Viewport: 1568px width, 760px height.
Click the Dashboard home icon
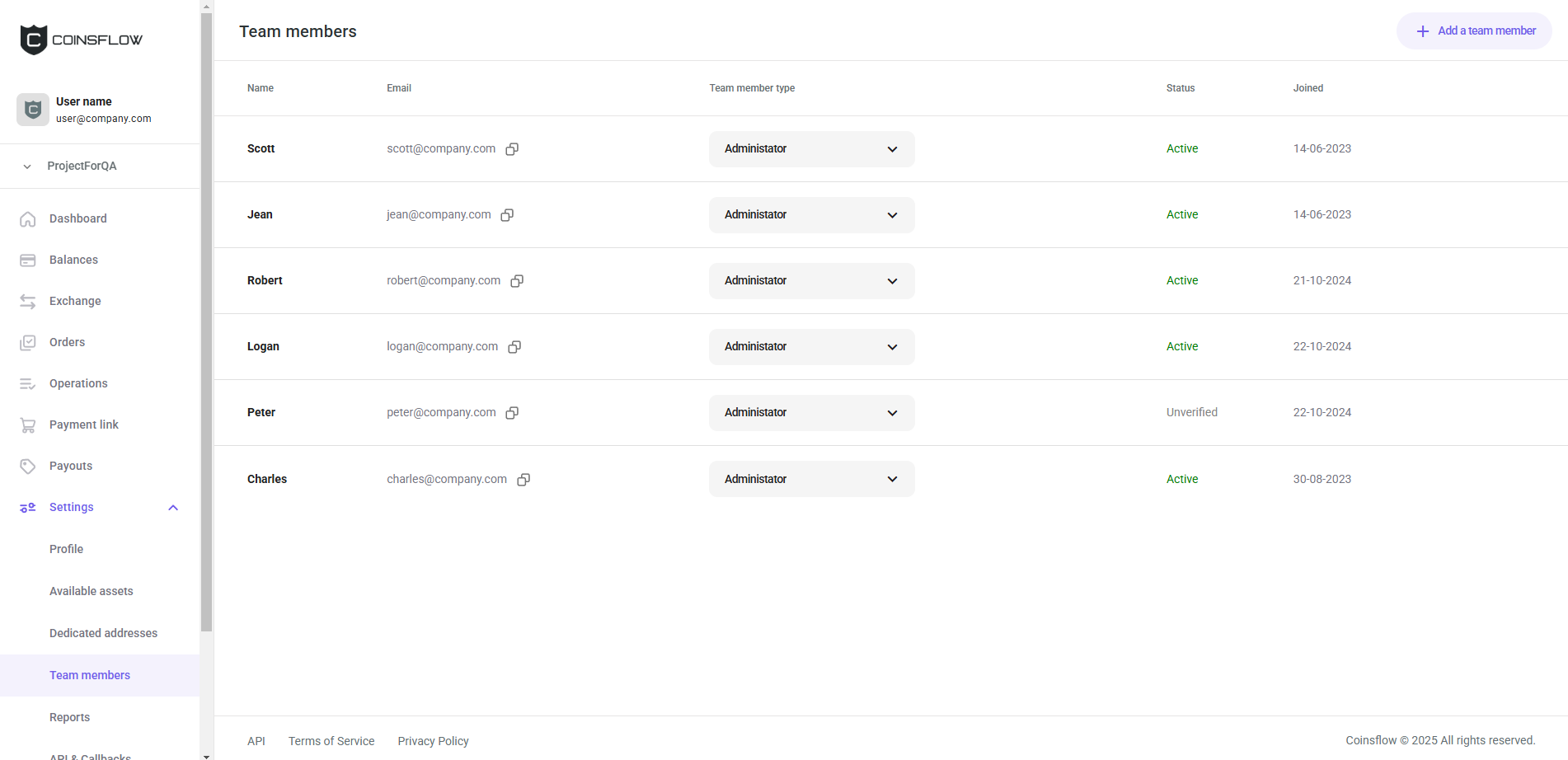tap(28, 219)
